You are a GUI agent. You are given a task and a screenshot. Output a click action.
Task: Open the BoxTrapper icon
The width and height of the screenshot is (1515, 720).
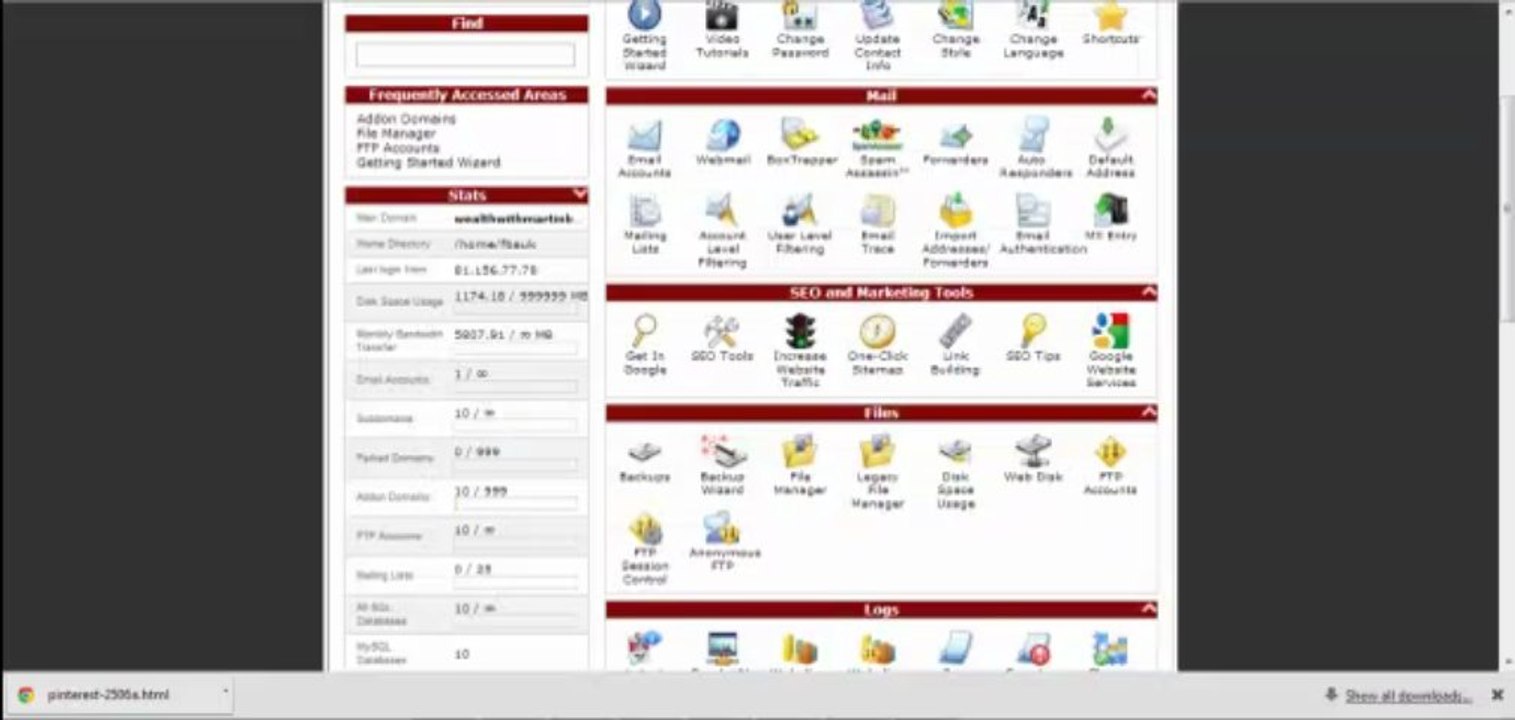[x=800, y=135]
